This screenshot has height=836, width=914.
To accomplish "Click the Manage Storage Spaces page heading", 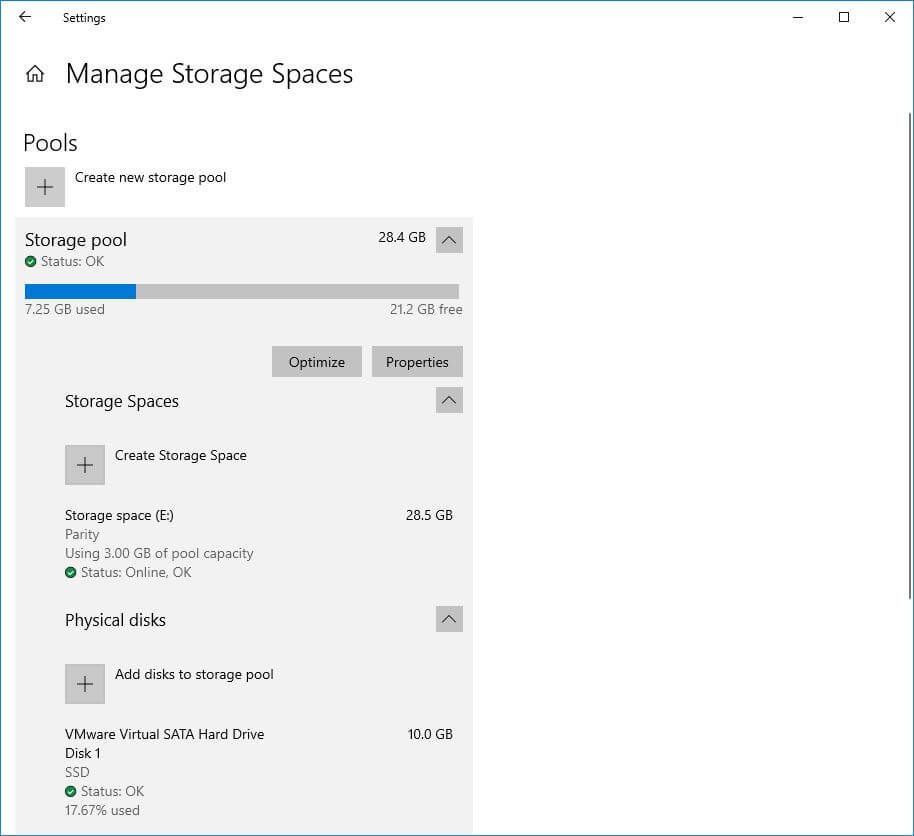I will pos(209,73).
